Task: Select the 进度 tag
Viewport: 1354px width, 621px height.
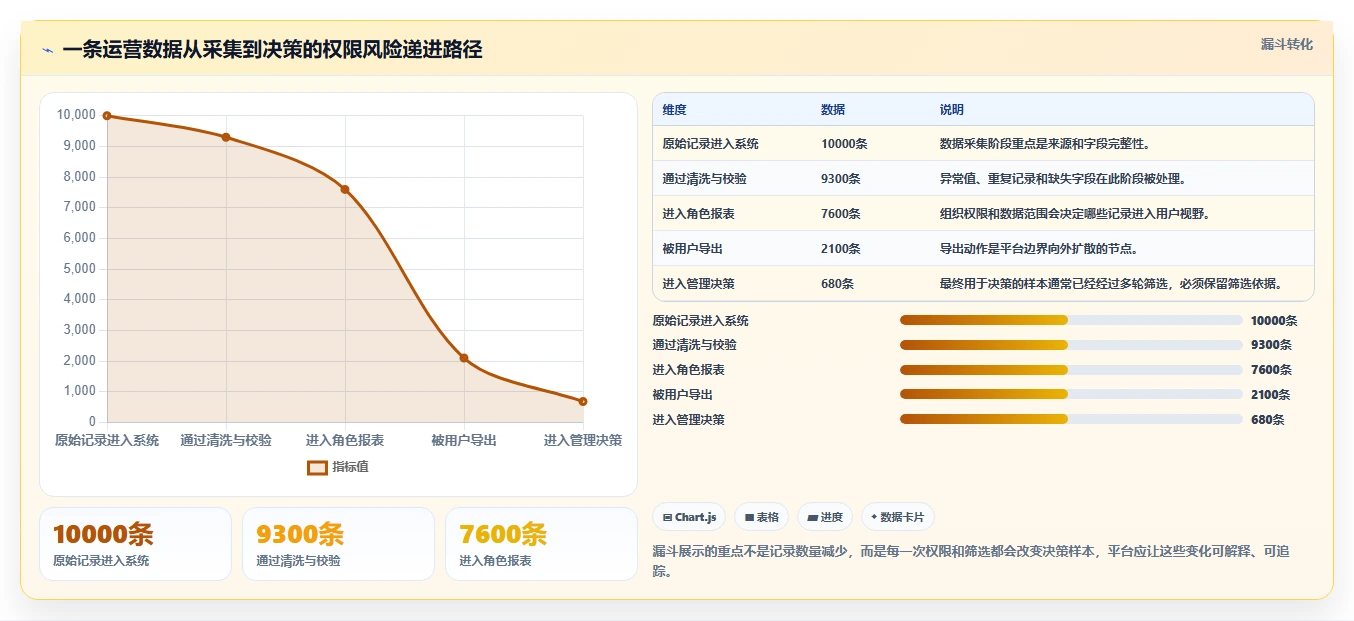Action: [825, 517]
